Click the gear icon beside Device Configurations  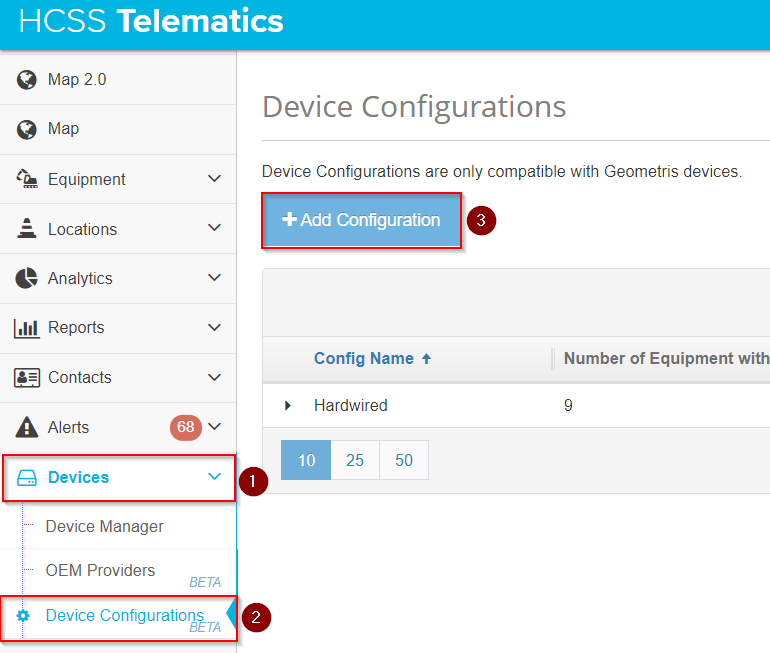tap(23, 616)
